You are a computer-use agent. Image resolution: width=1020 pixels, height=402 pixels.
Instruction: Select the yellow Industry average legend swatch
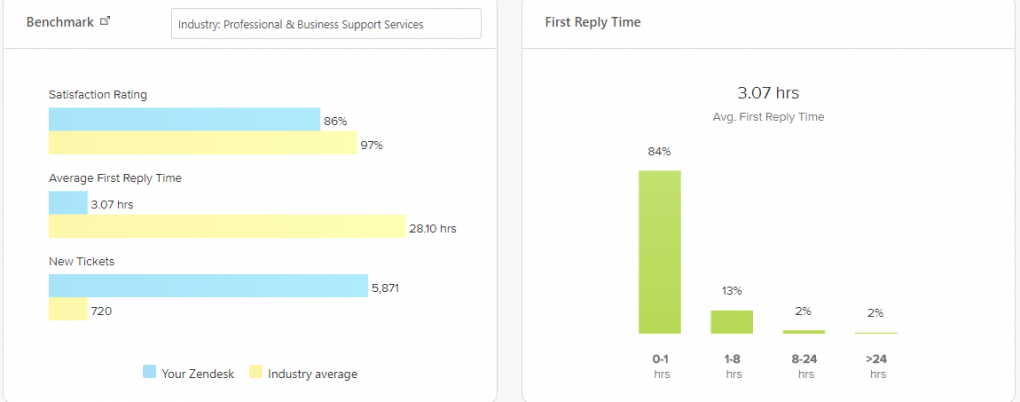[256, 373]
